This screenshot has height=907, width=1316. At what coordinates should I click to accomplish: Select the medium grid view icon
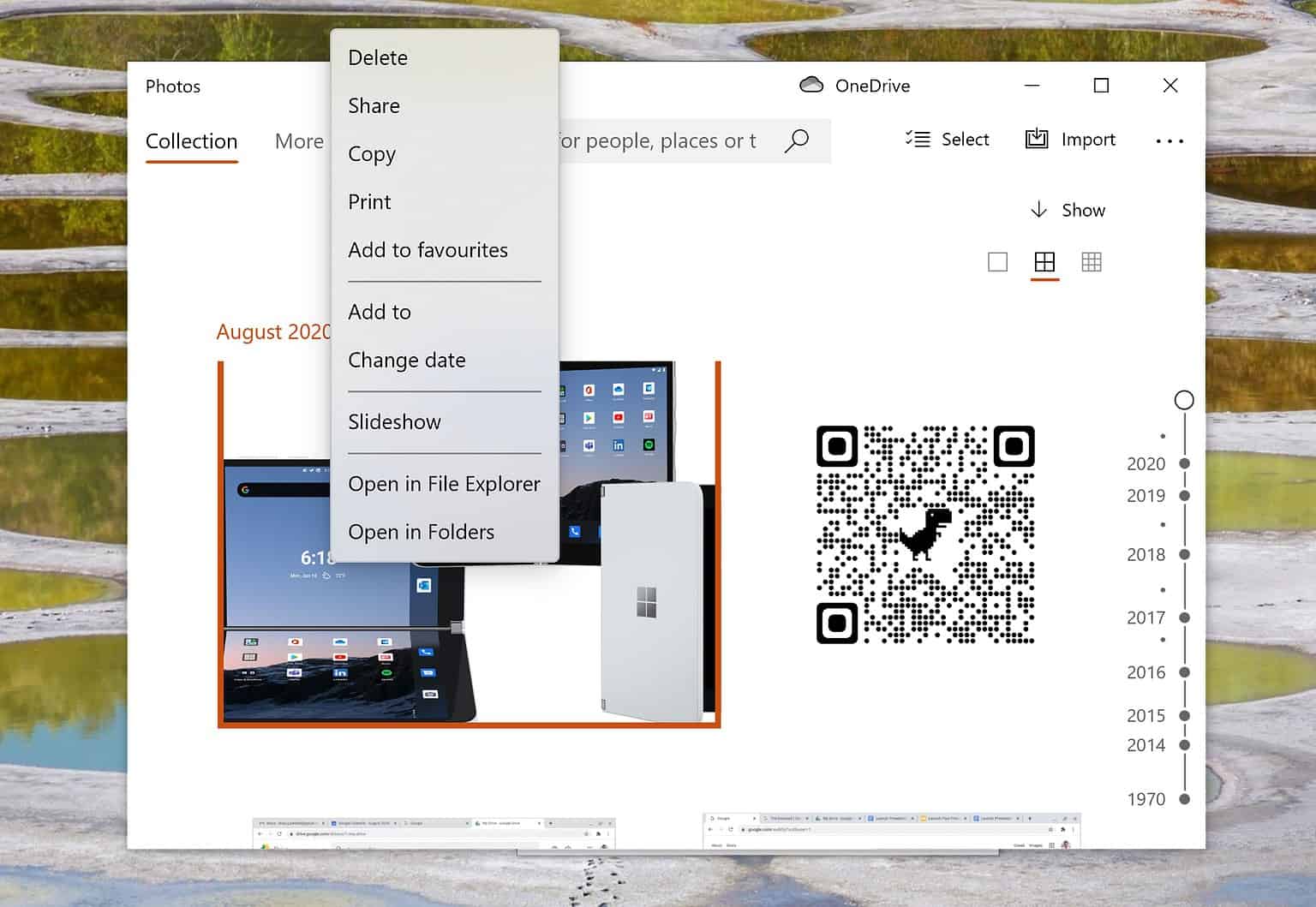[x=1044, y=262]
